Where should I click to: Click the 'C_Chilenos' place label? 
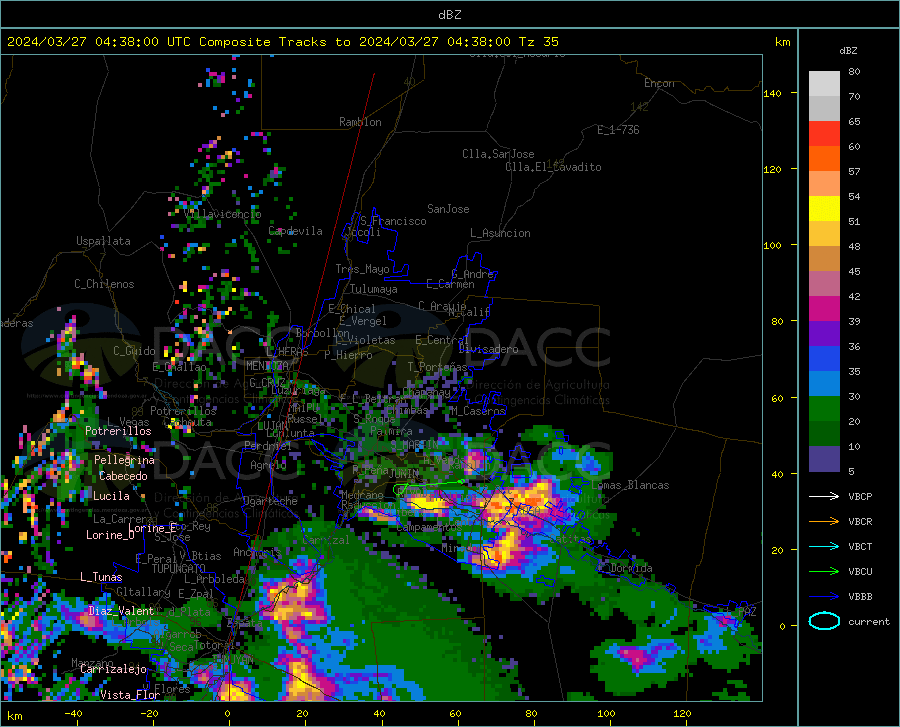(104, 284)
